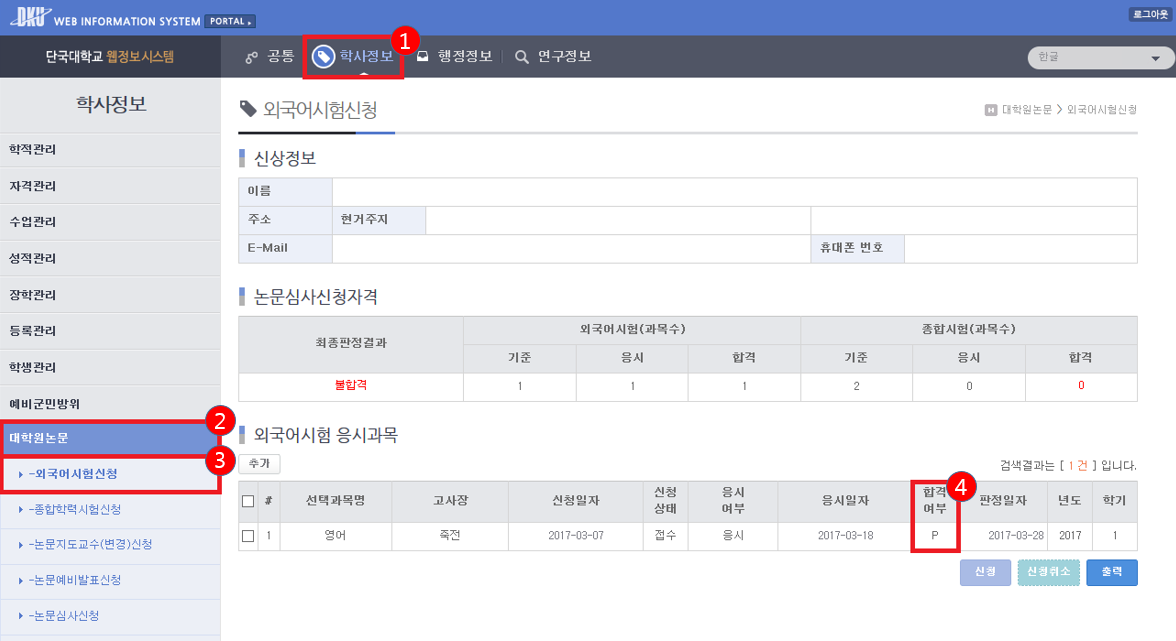Click the tag icon beside 외국어시험신청 title

tap(248, 109)
